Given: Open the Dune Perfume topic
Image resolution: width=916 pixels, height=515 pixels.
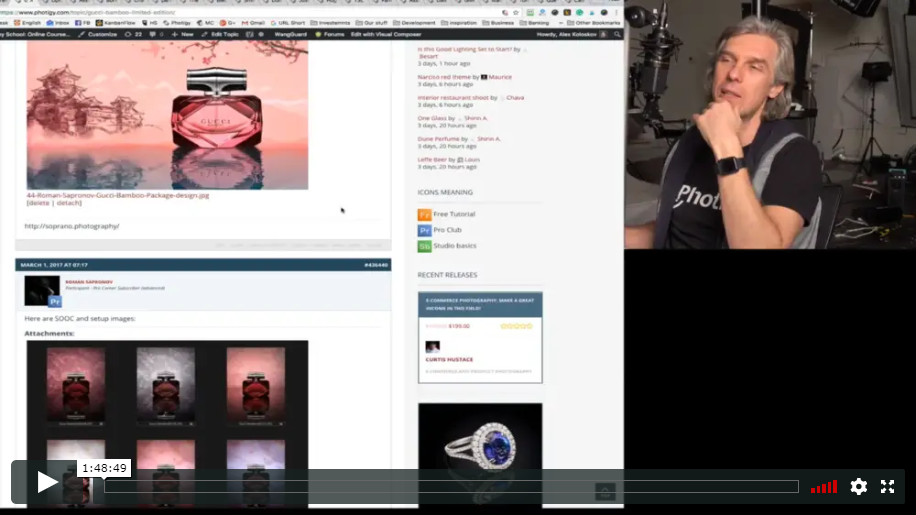Looking at the screenshot, I should click(x=438, y=139).
